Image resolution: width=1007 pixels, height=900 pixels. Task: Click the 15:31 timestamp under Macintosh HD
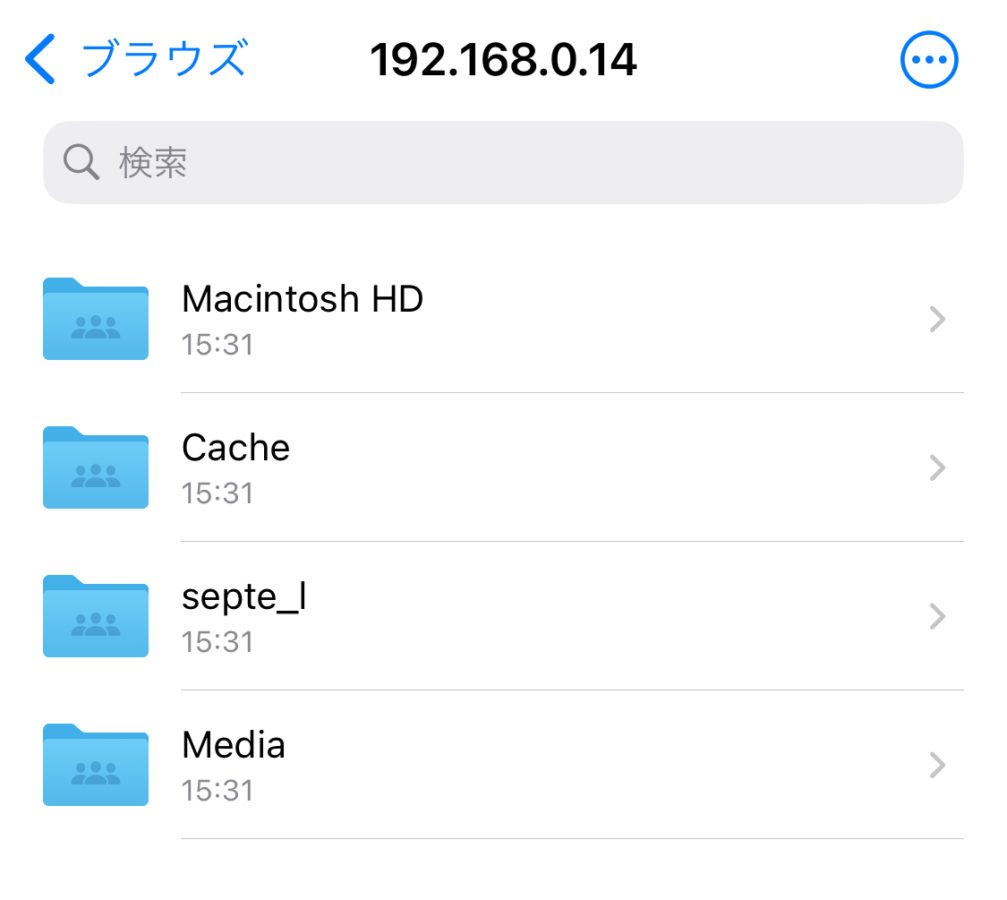tap(217, 345)
